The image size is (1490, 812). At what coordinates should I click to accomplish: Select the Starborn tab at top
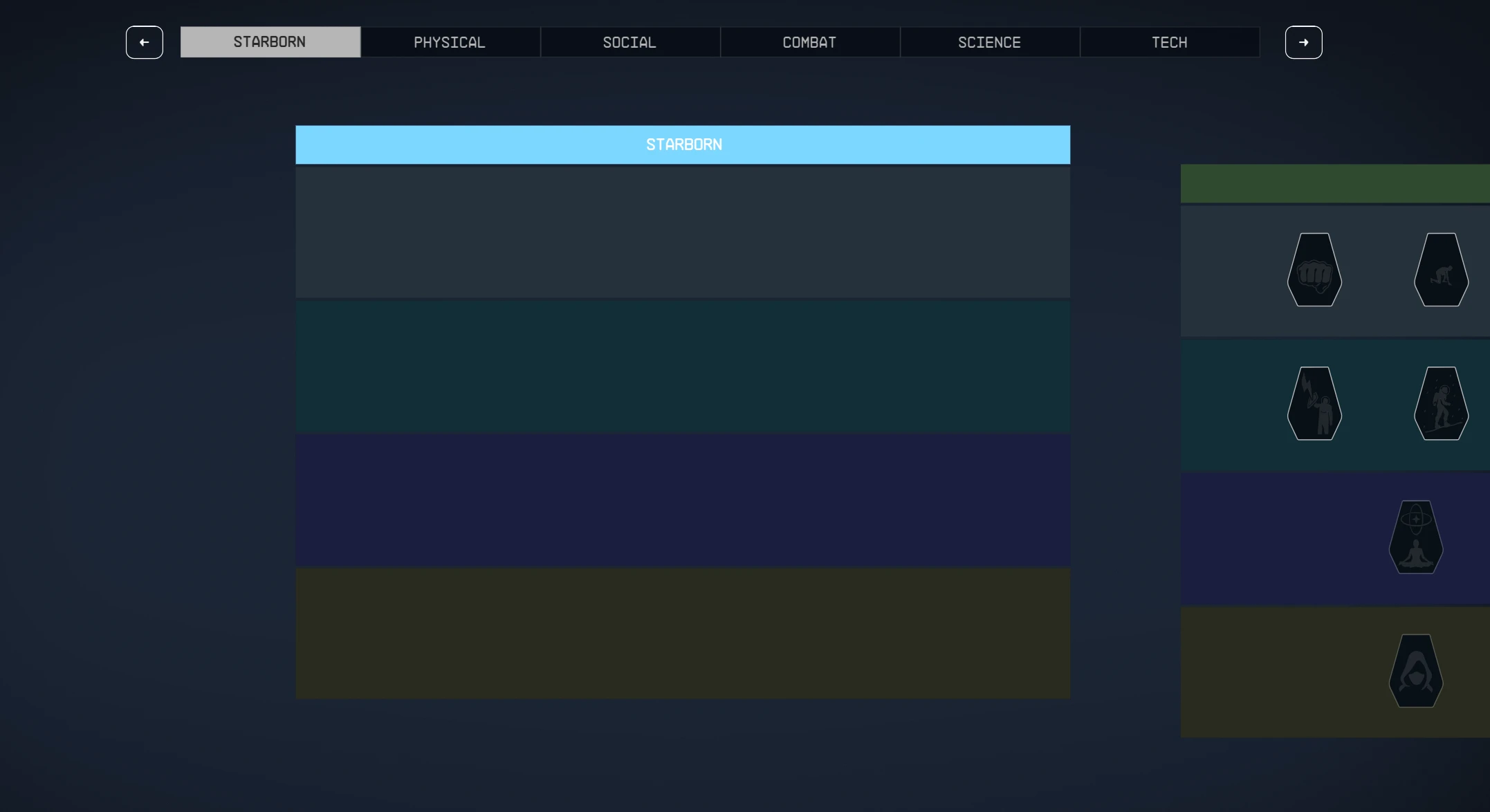[x=270, y=42]
